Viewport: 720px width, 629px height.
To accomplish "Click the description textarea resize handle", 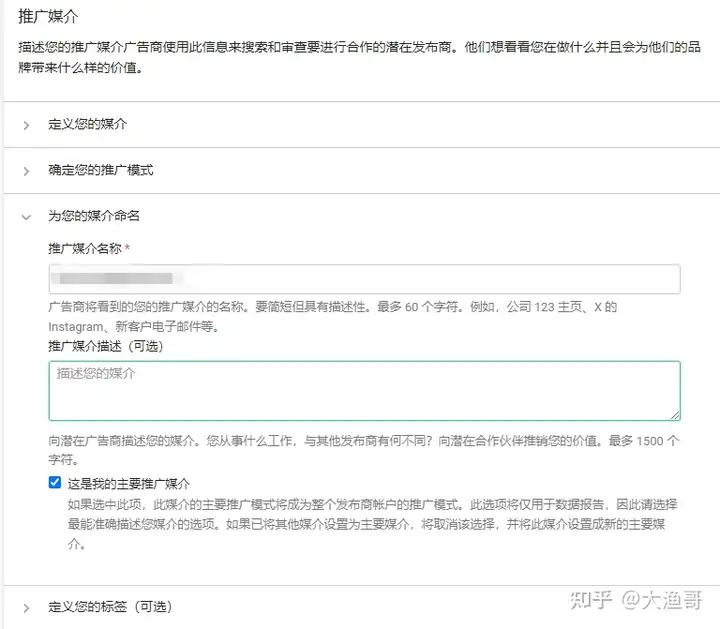I will [675, 415].
